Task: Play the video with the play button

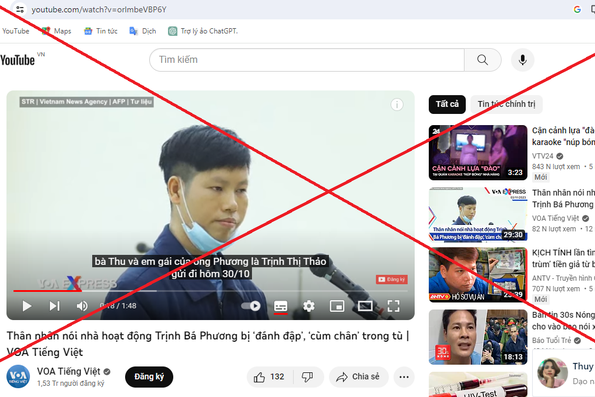Action: 27,306
